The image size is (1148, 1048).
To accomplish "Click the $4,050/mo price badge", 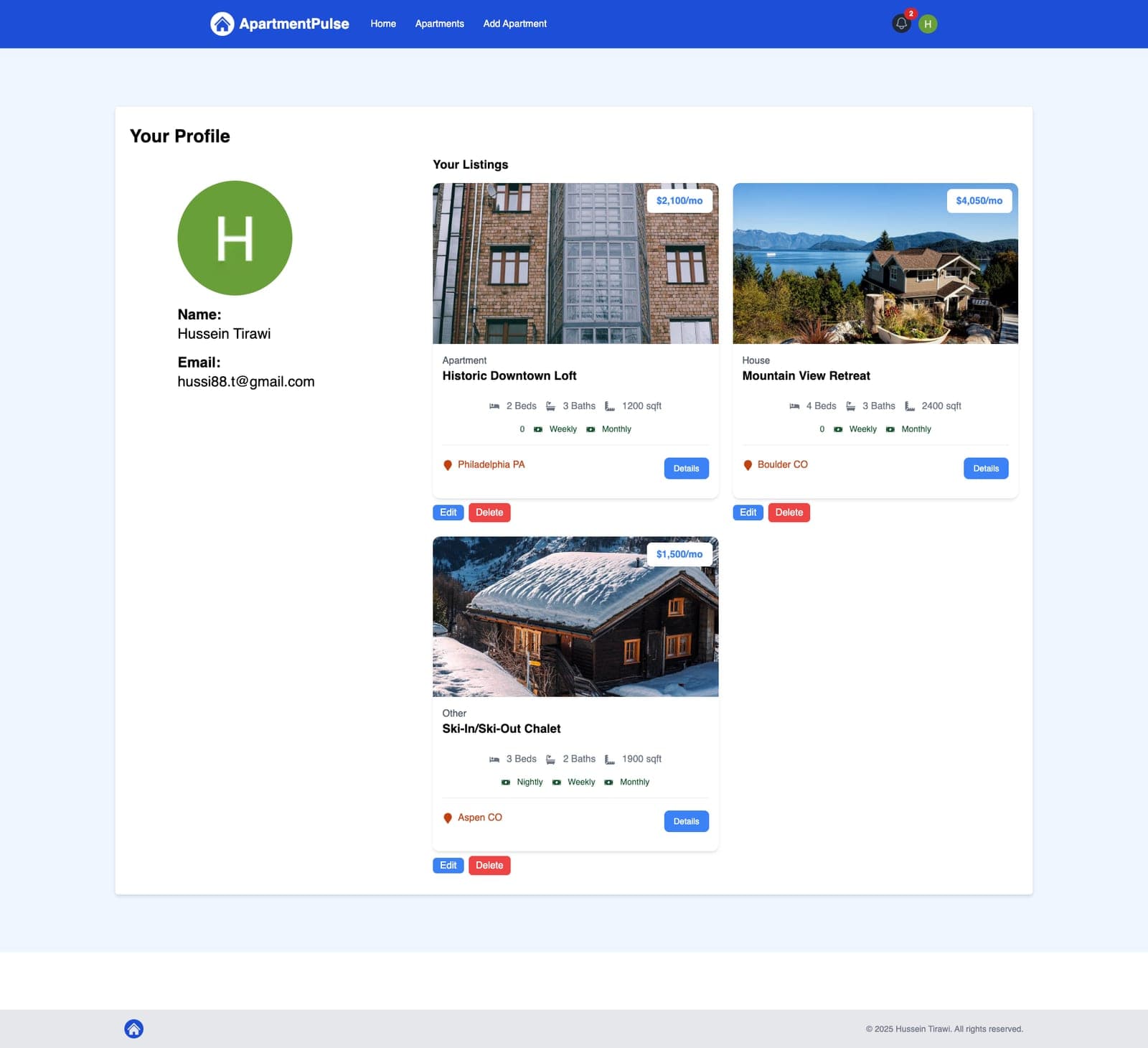I will pos(979,201).
